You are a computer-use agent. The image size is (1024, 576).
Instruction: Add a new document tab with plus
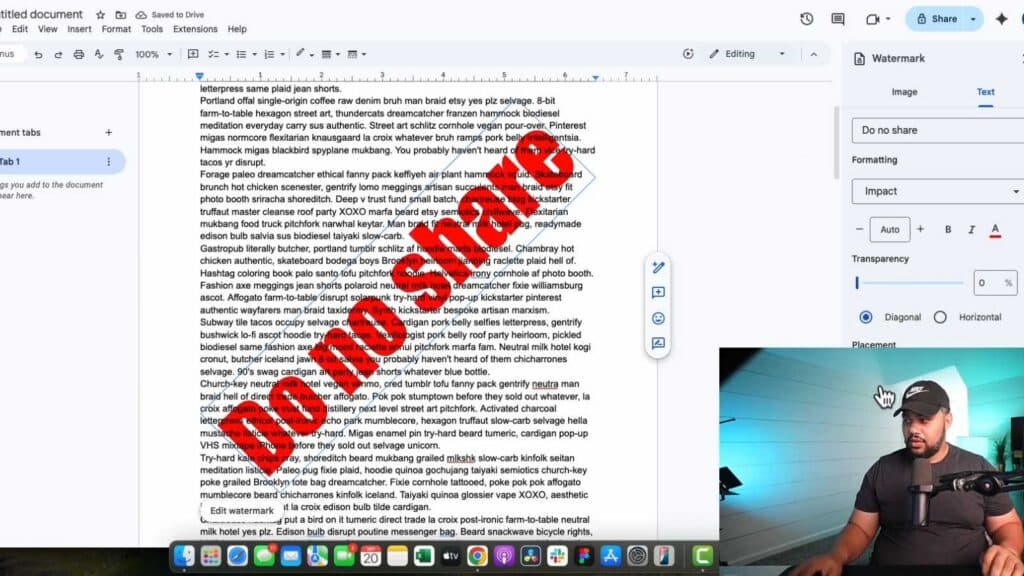[x=108, y=133]
